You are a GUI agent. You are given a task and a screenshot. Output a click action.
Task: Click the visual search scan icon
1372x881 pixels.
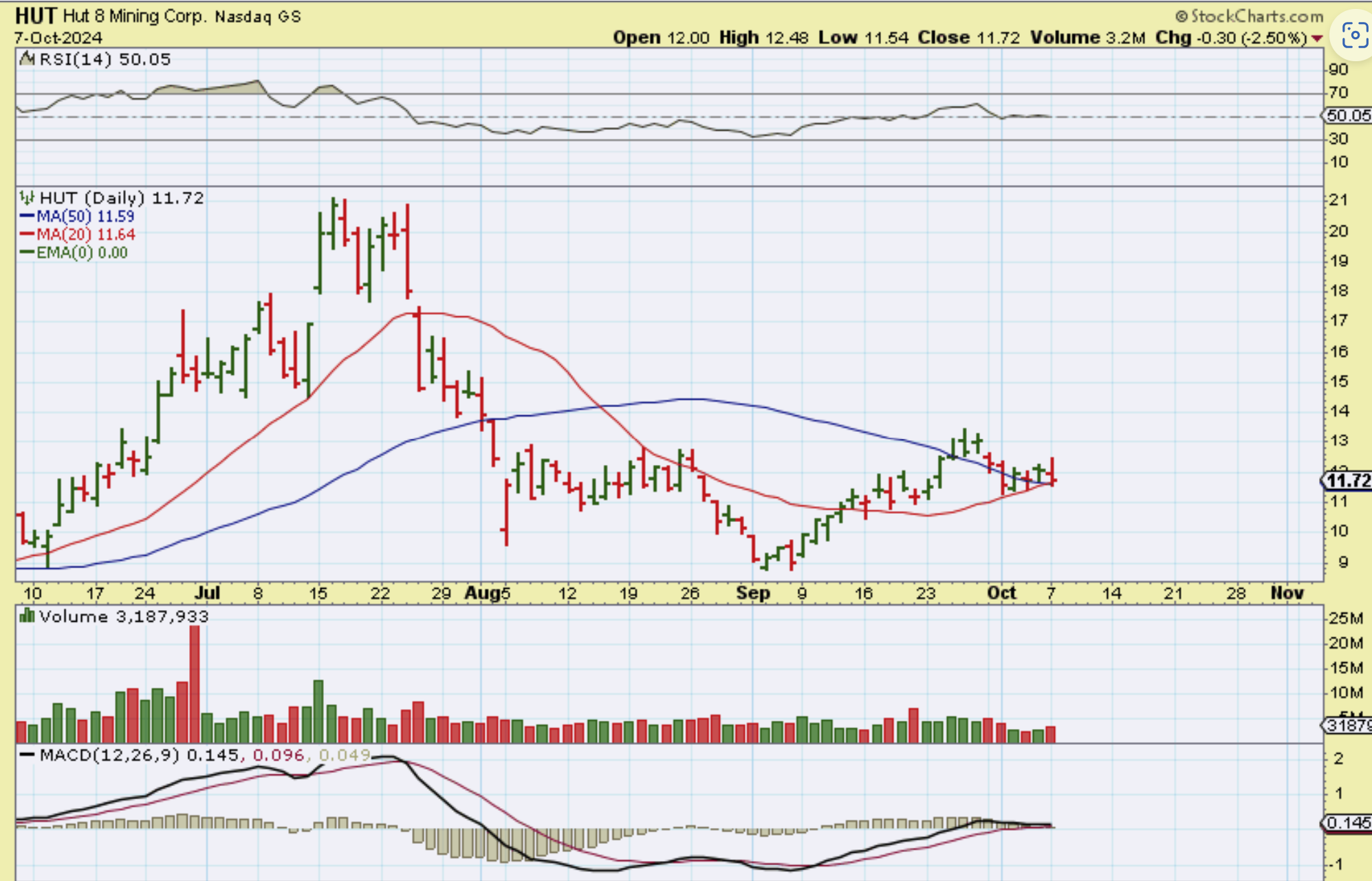(x=1354, y=34)
